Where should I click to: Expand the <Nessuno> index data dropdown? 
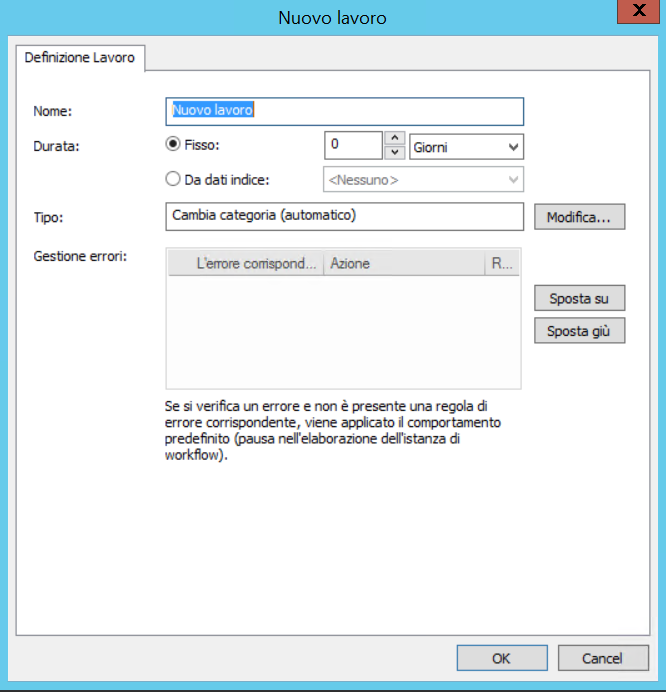pyautogui.click(x=422, y=180)
